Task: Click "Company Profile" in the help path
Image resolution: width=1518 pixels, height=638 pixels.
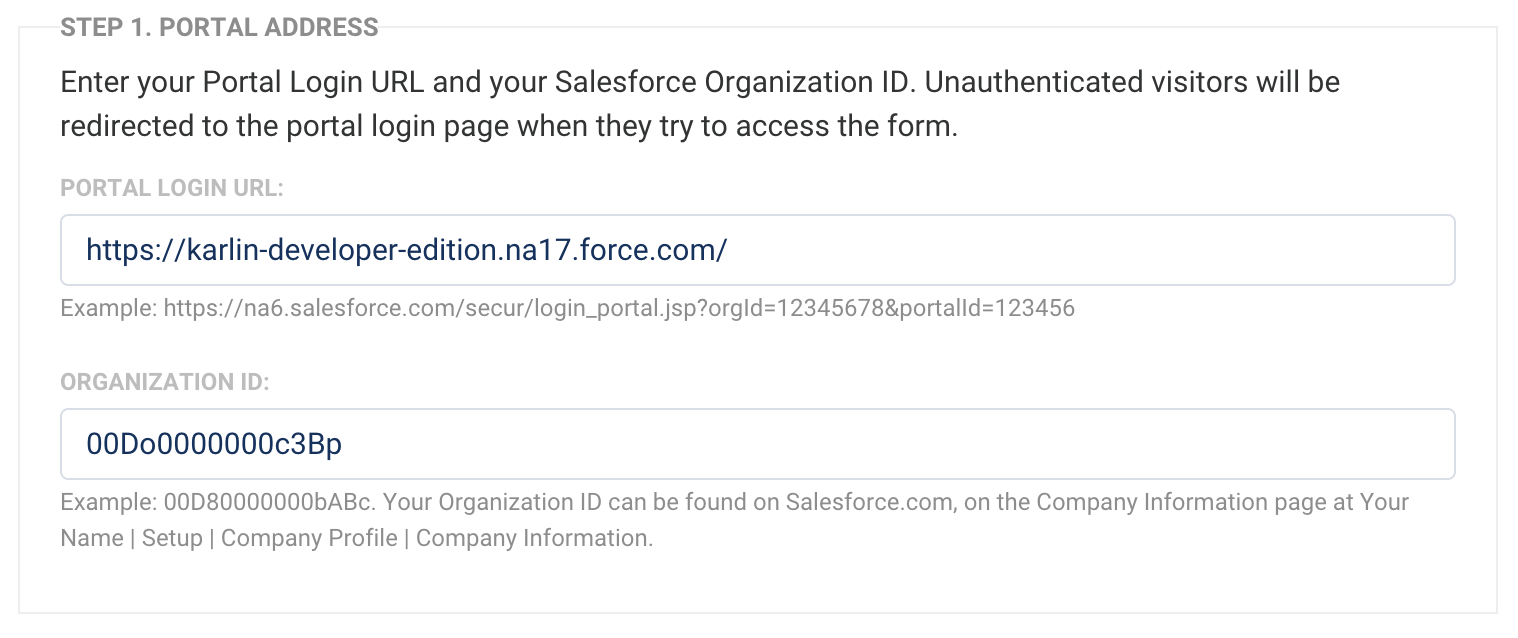Action: point(309,538)
